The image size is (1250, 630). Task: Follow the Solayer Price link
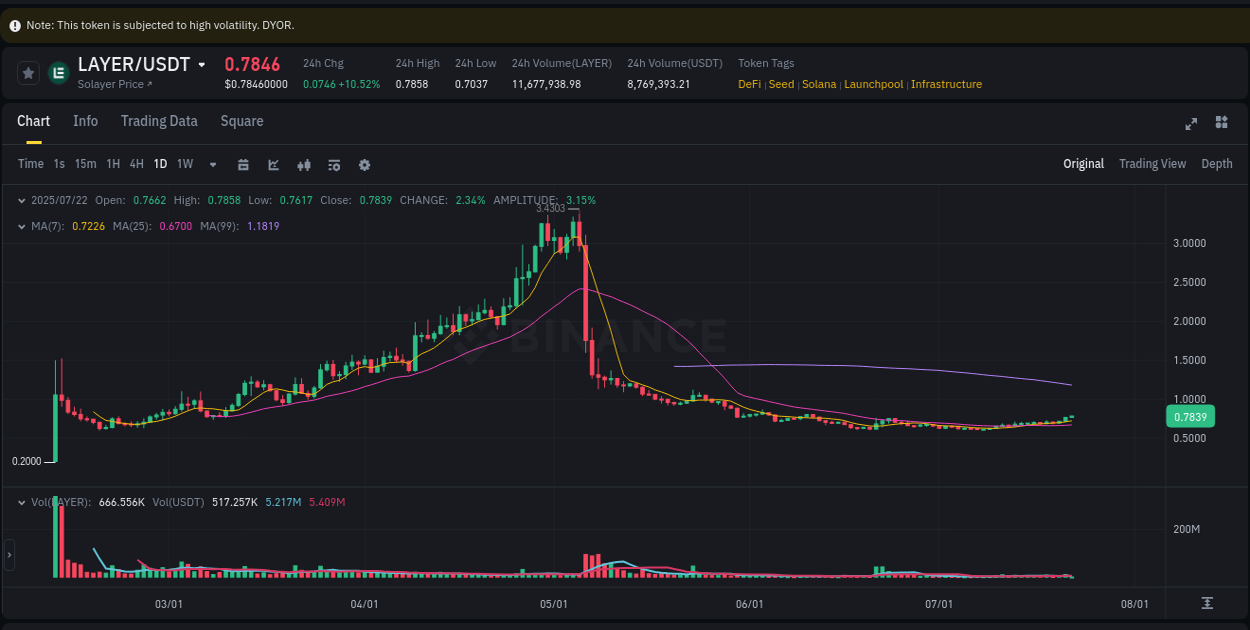(x=112, y=83)
